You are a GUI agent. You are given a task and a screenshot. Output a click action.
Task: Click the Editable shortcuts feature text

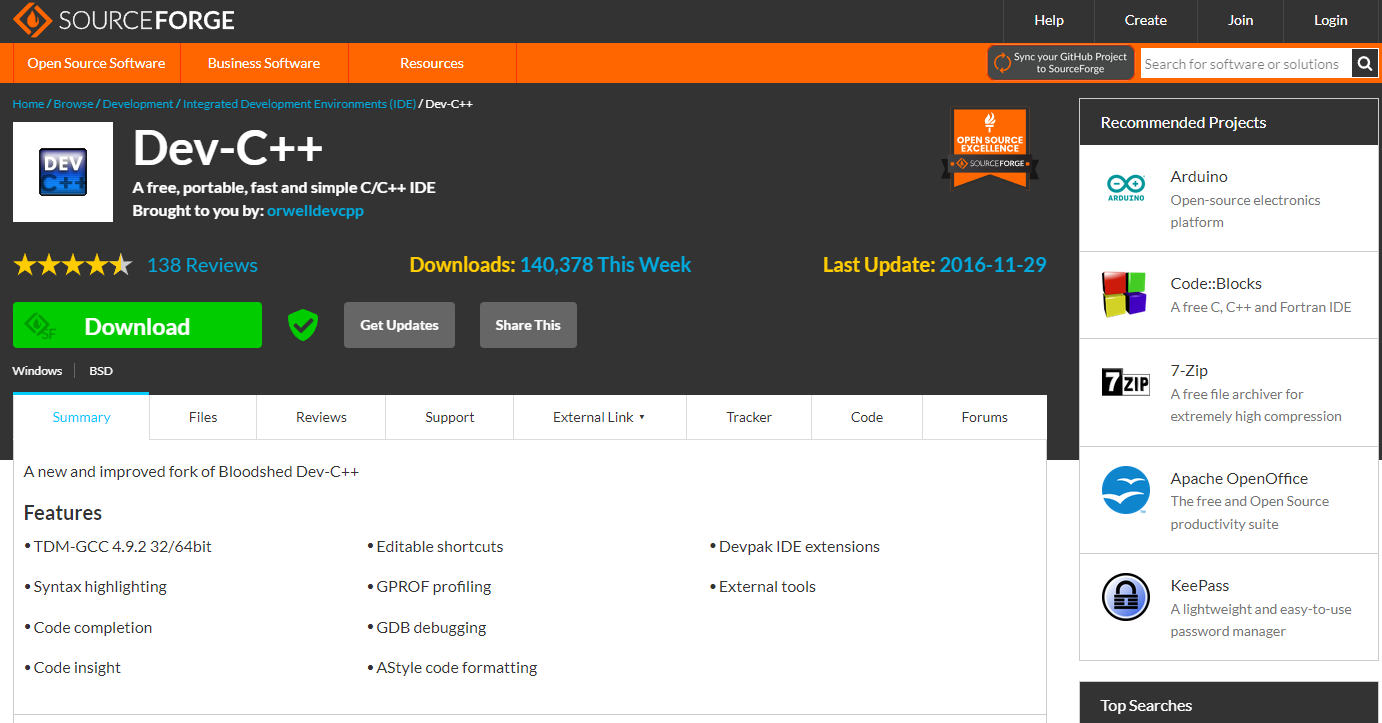(x=440, y=546)
